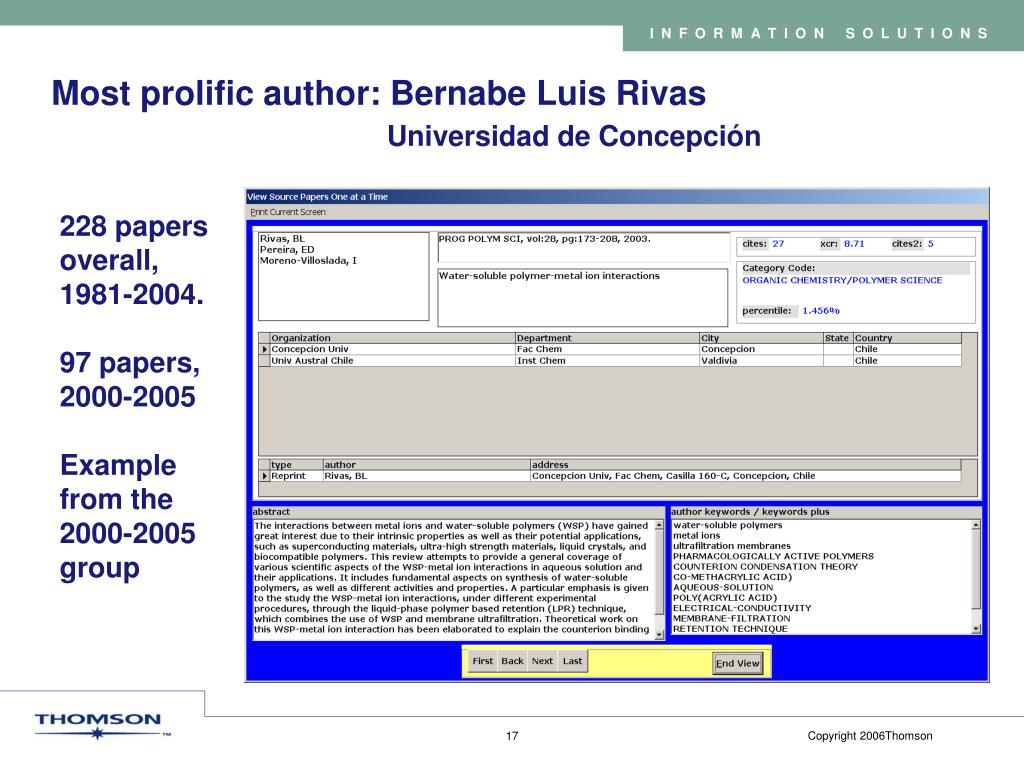
Task: Select keyword 'PHARMACOLOGICALLY ACTIVE POLYMERS'
Action: tap(773, 556)
